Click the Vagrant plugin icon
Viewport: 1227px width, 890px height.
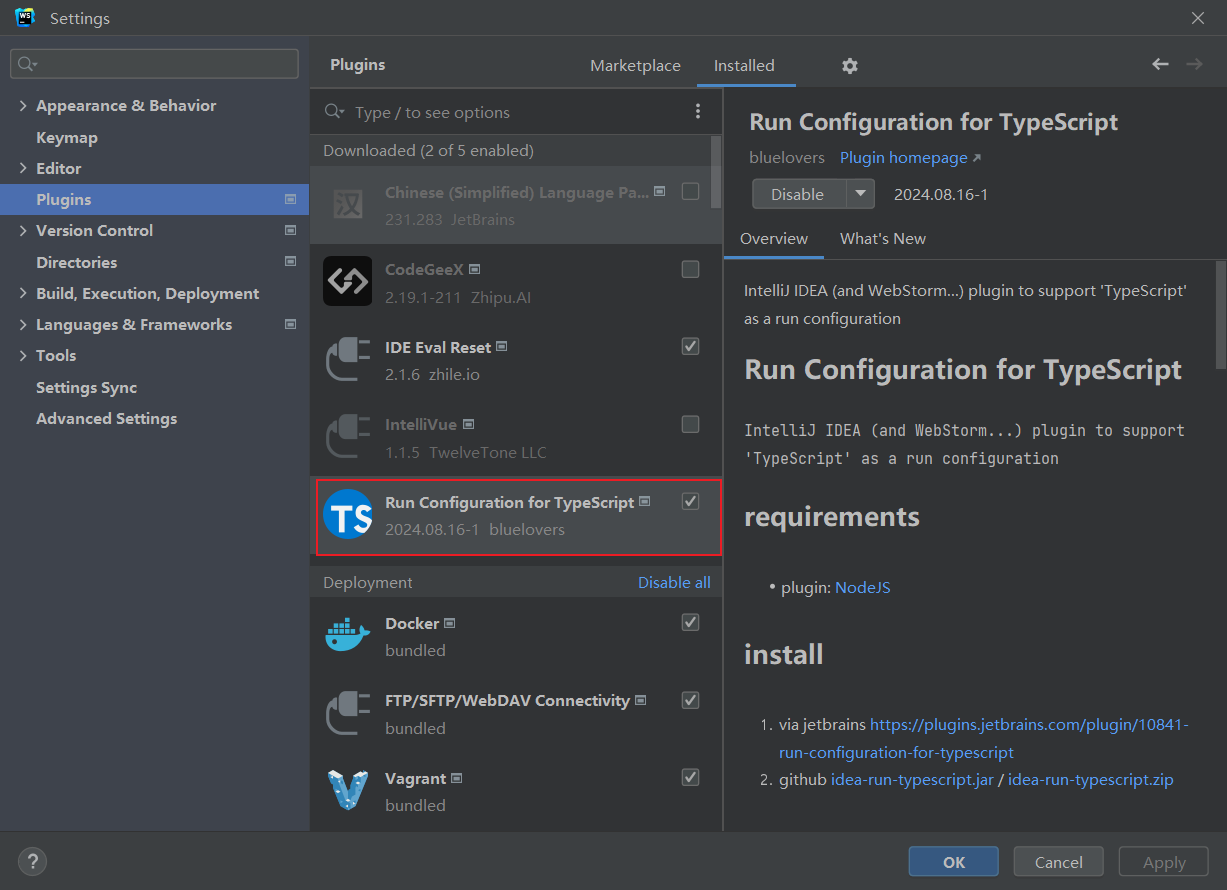347,790
